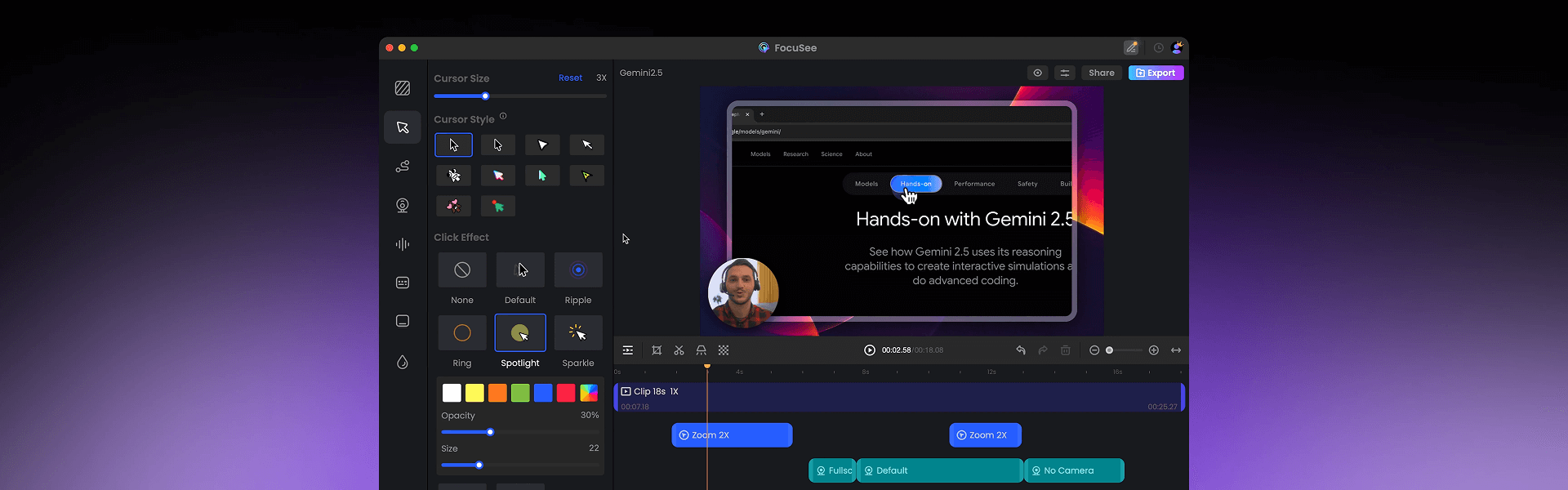Redo the last action
The image size is (1568, 490).
[1043, 350]
